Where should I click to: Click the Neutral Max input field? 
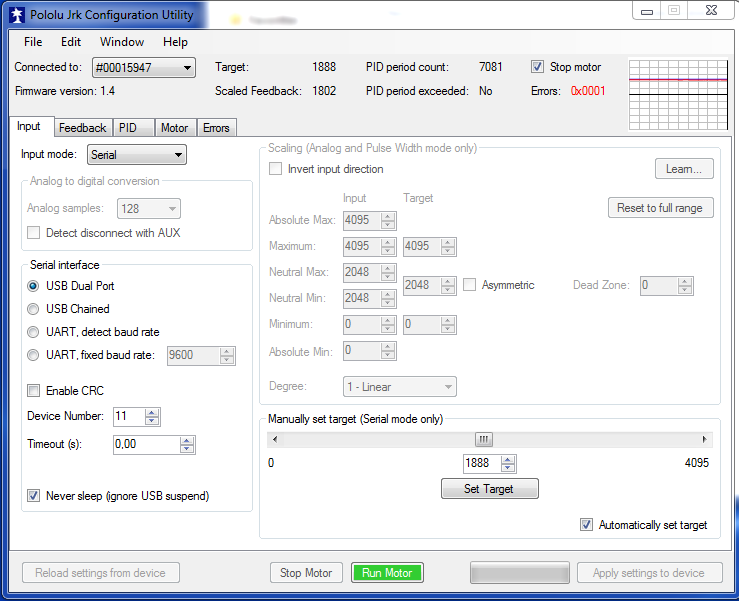tap(362, 272)
